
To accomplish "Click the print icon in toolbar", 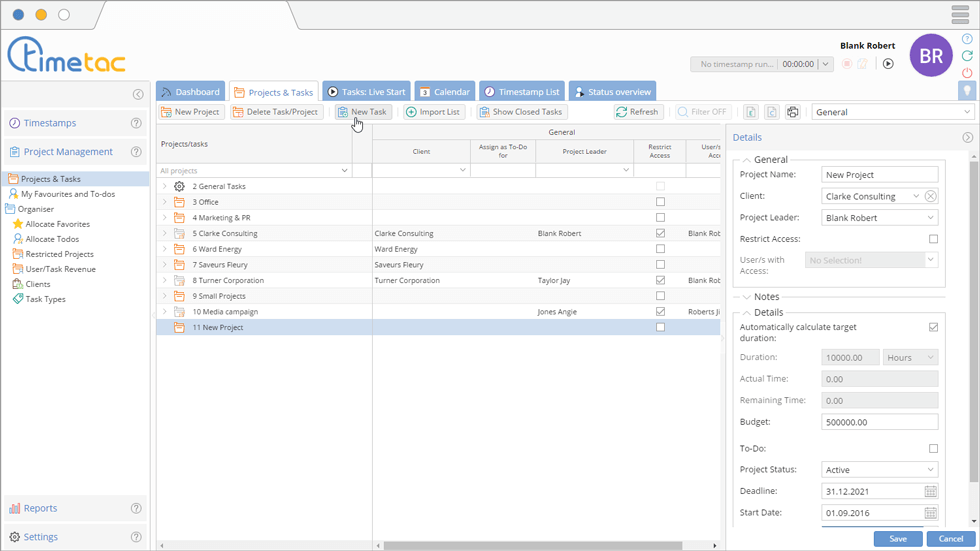I will [x=792, y=112].
